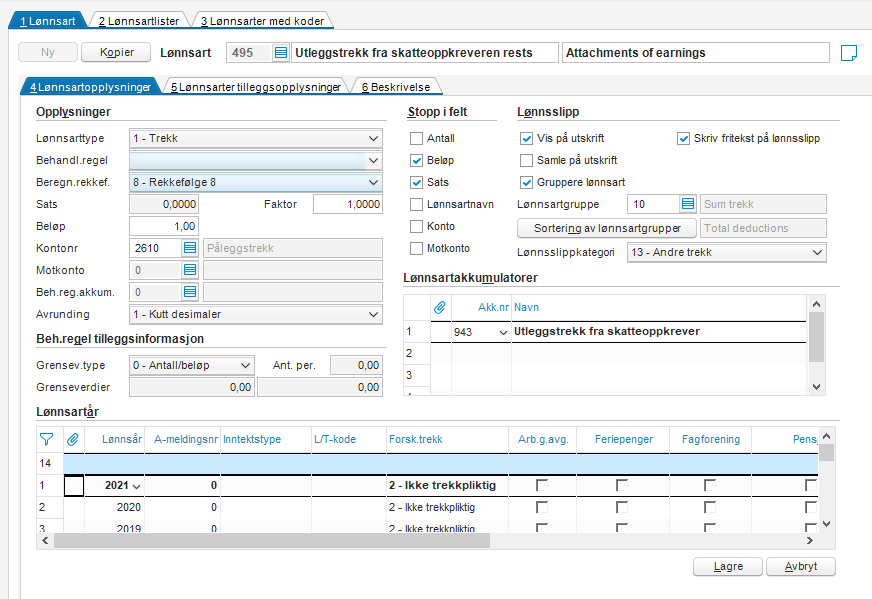Click the Lønnsartår horizontal scrollbar thumb
The image size is (872, 599).
[x=272, y=541]
